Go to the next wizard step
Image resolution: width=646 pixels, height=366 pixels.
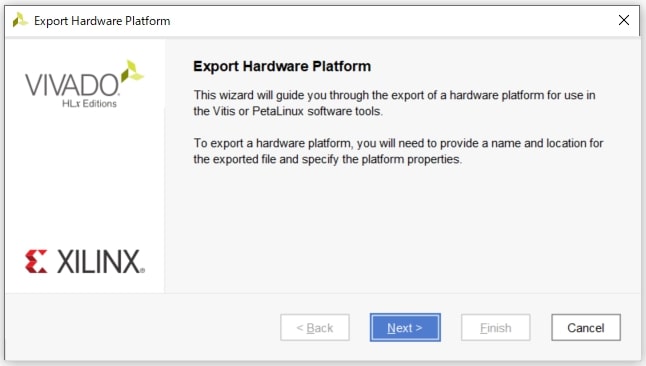[405, 328]
